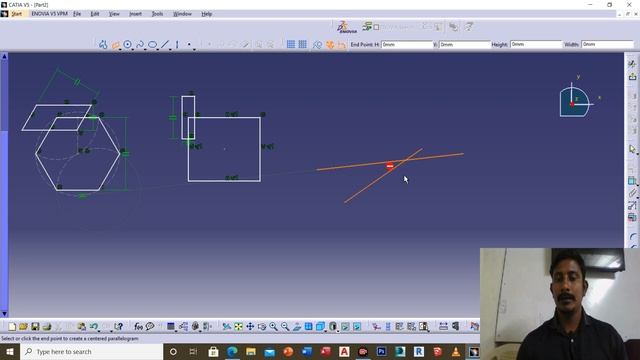Open the Tools menu
The image size is (640, 360).
click(157, 14)
